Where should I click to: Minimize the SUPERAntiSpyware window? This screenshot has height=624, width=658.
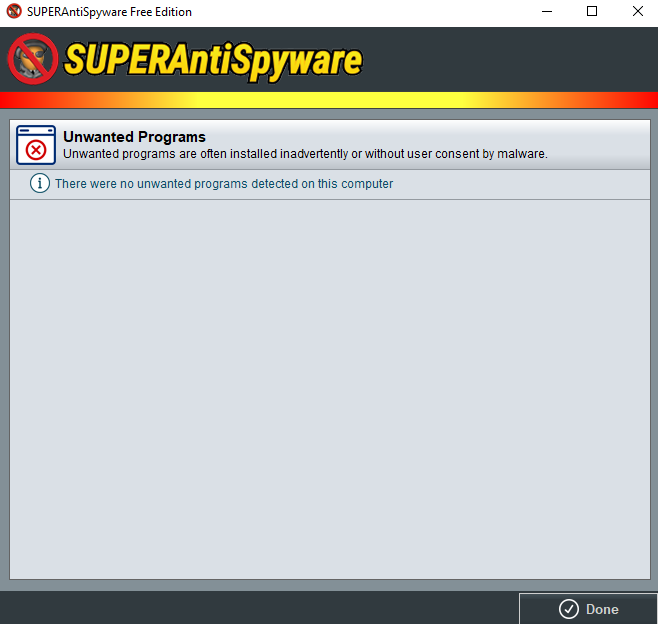[x=547, y=11]
